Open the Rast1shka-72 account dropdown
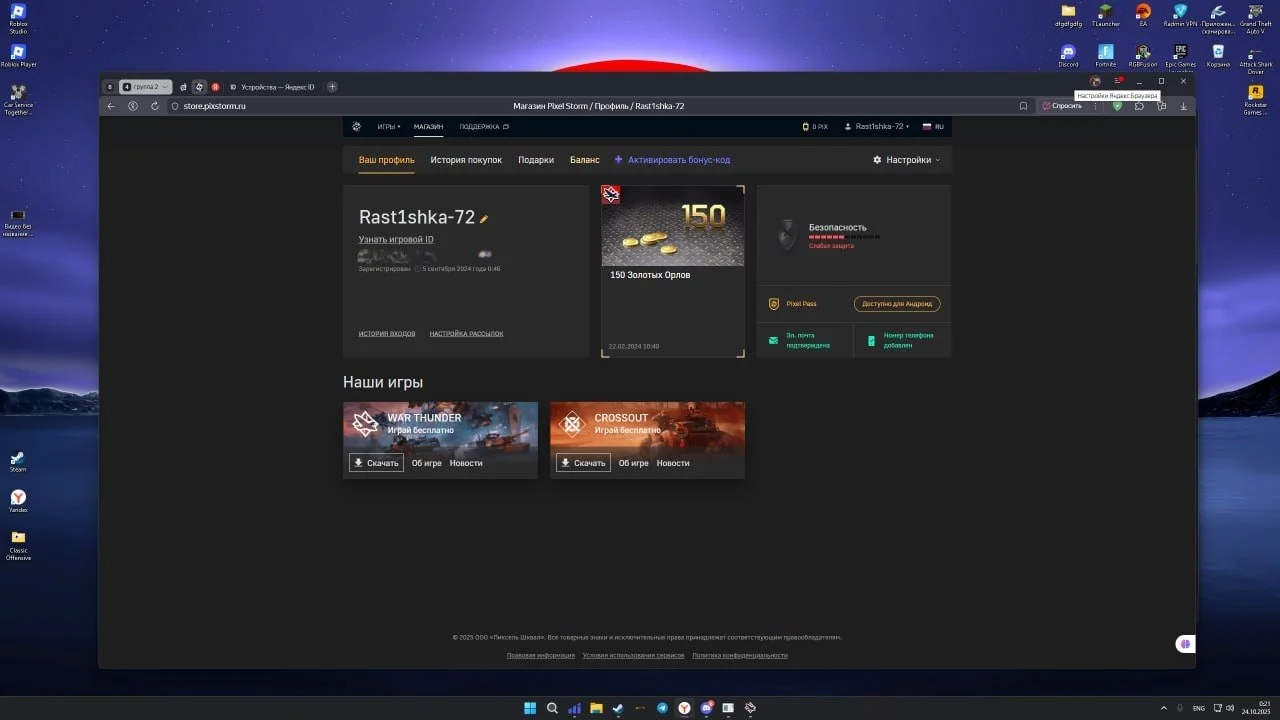The image size is (1280, 720). 877,127
